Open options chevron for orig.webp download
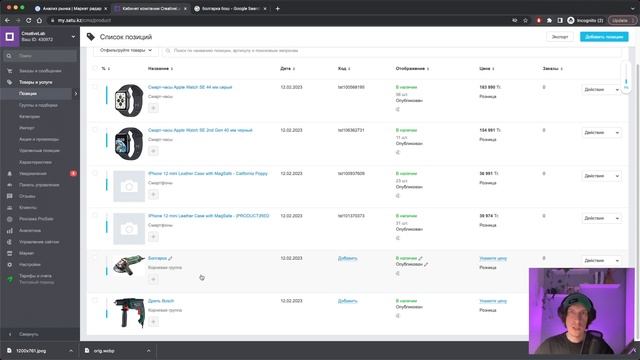The height and width of the screenshot is (360, 640). pyautogui.click(x=148, y=351)
